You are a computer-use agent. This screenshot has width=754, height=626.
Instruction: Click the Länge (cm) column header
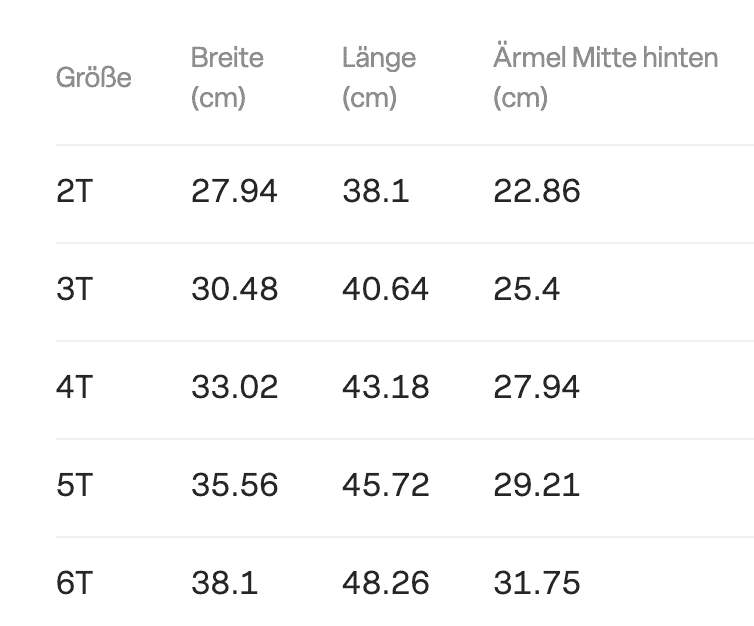pyautogui.click(x=379, y=77)
